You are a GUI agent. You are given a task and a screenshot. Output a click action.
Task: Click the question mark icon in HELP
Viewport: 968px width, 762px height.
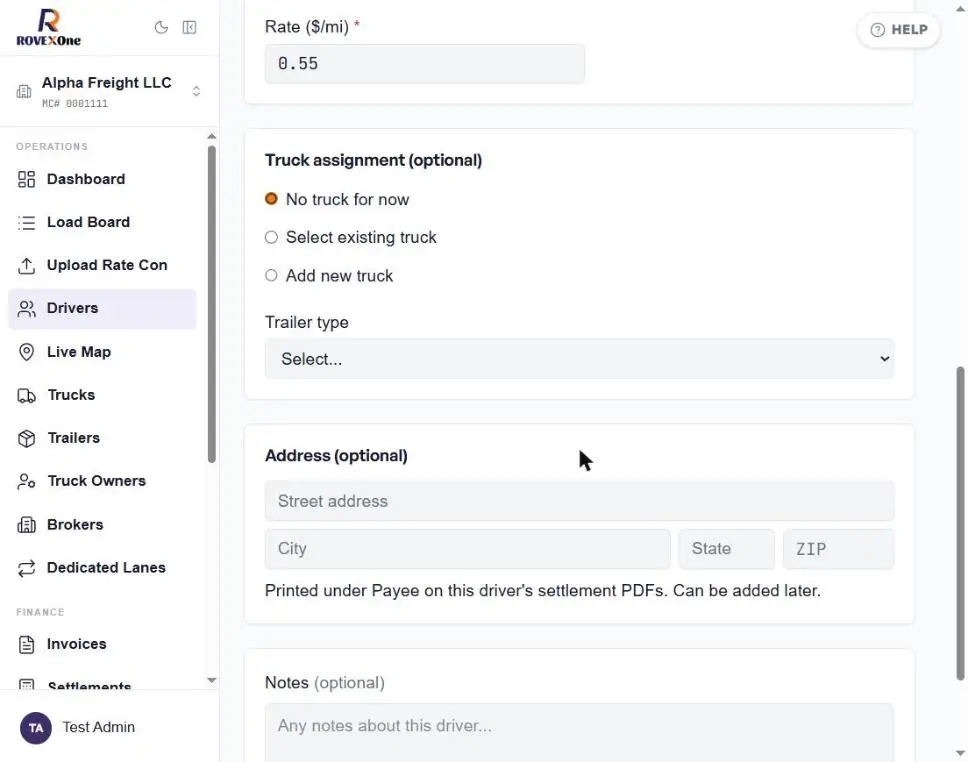pyautogui.click(x=877, y=30)
